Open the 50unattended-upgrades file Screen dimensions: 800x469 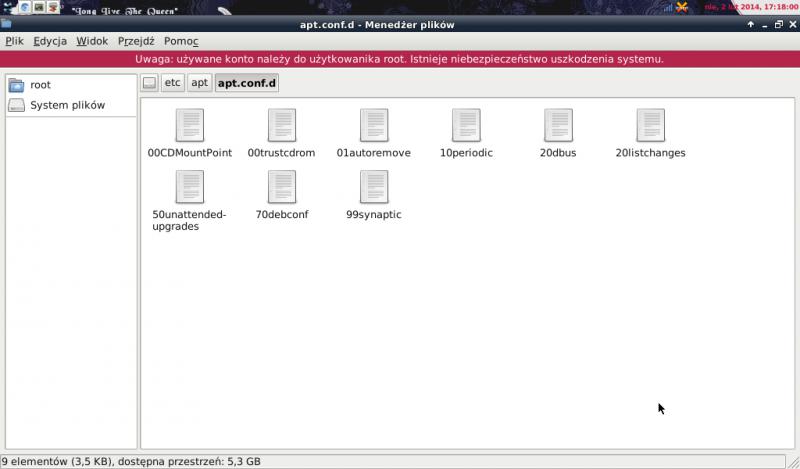click(189, 187)
